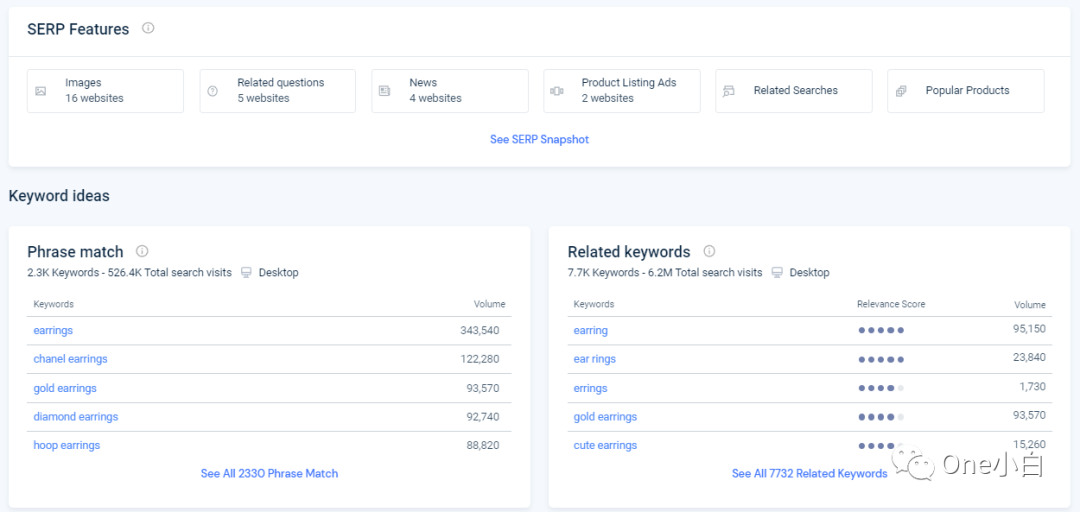Viewport: 1080px width, 512px height.
Task: Click the Volume header in Related keywords
Action: pos(1030,304)
